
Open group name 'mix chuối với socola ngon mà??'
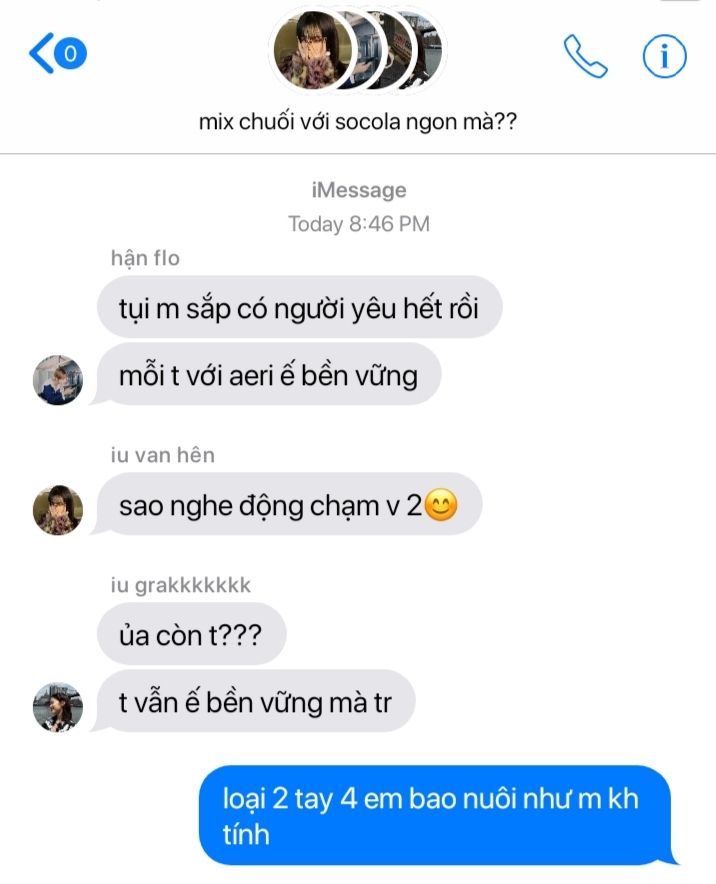point(357,122)
